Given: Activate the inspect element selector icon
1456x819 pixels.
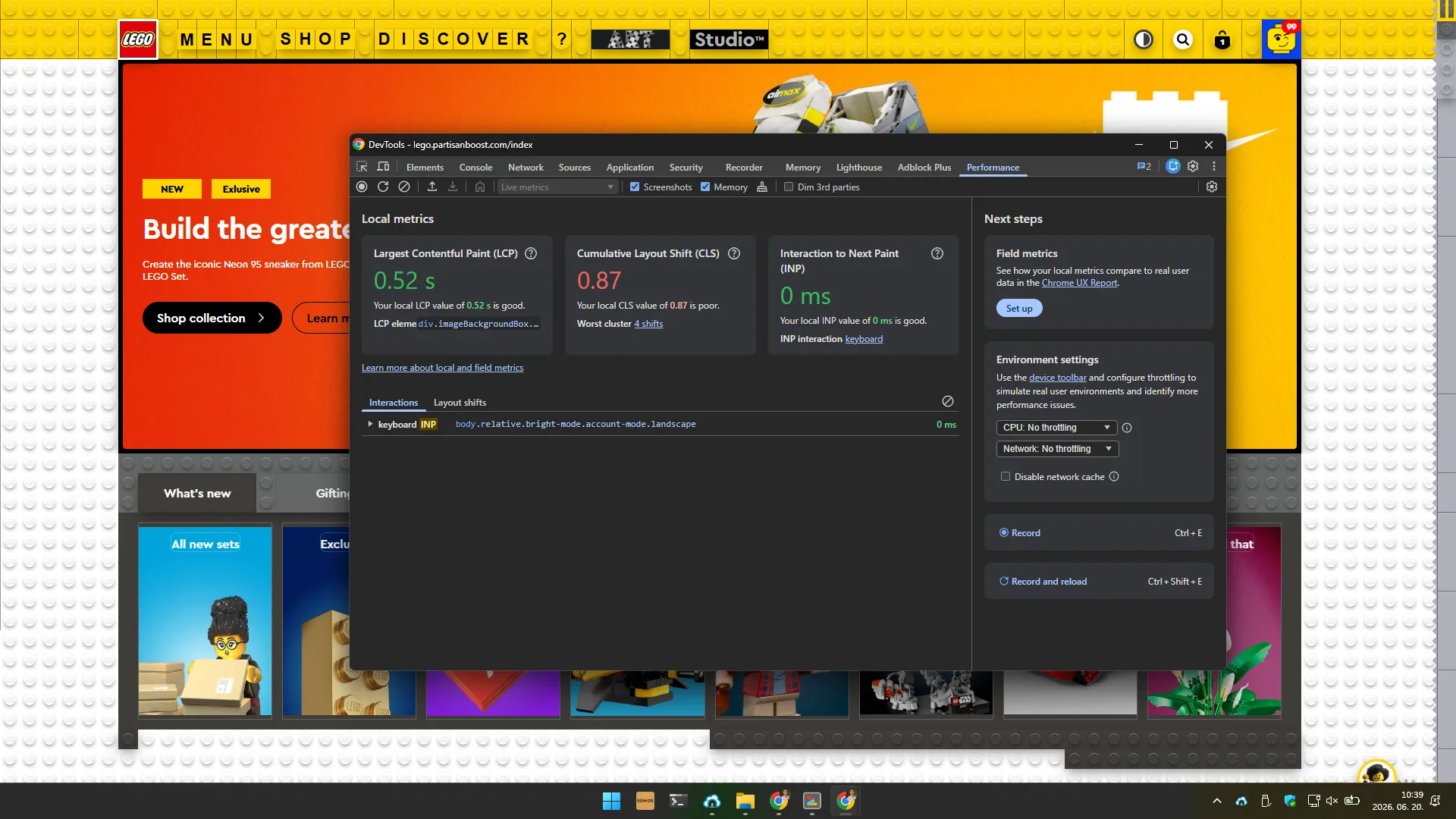Looking at the screenshot, I should pos(362,167).
